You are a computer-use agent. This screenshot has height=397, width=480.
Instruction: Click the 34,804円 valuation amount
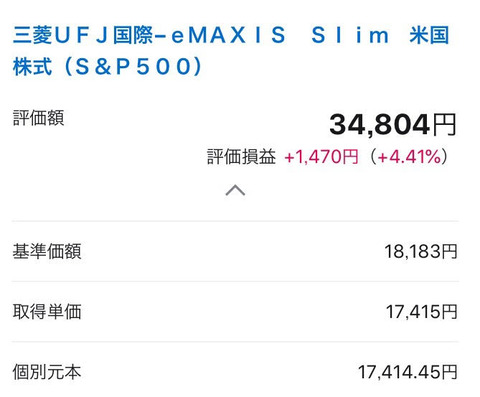(x=393, y=125)
